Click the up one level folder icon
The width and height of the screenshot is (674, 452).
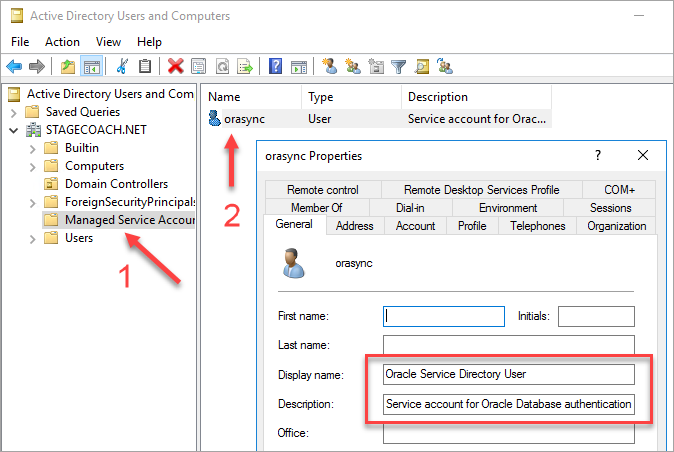[67, 67]
